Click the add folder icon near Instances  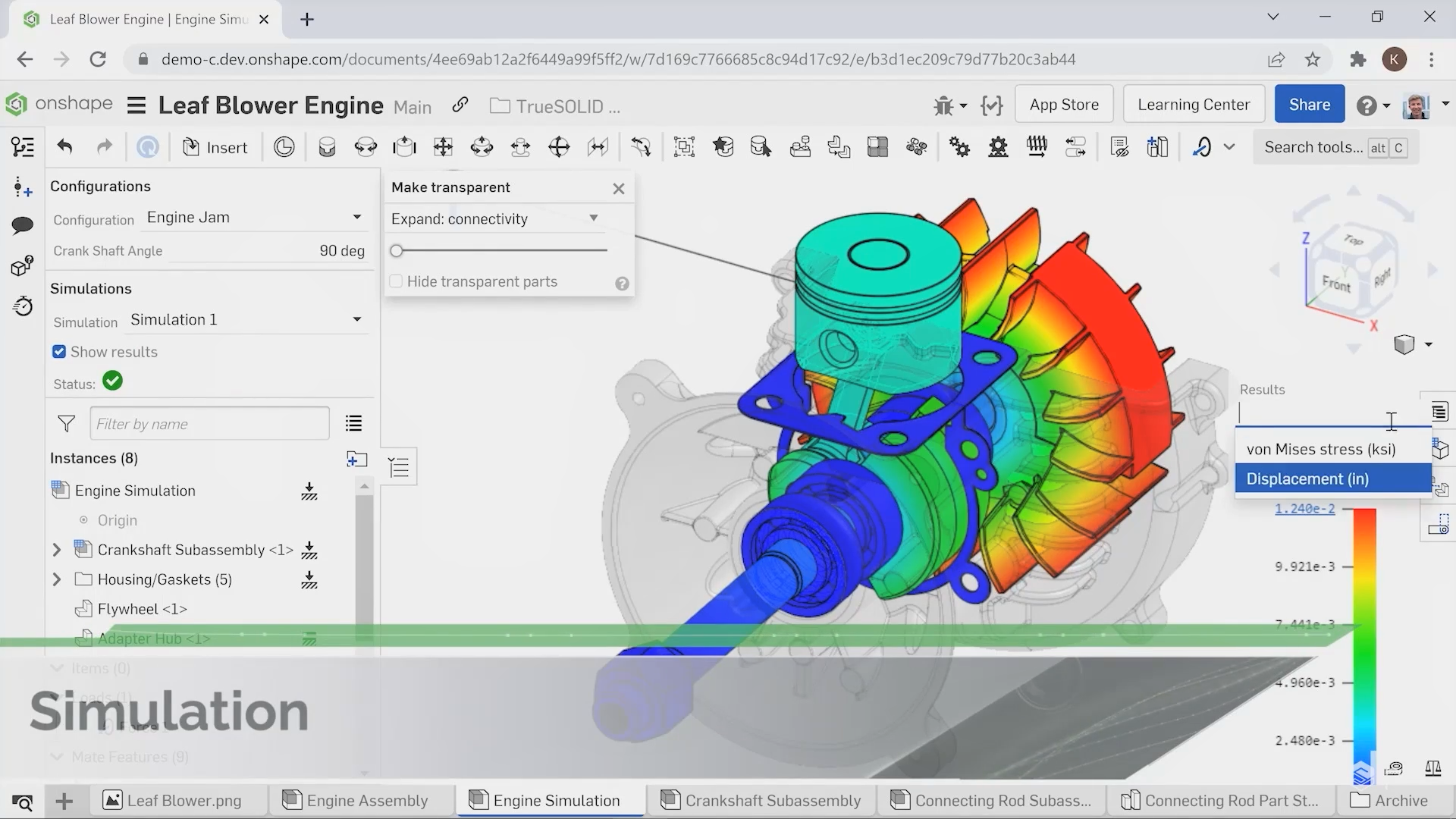(356, 459)
